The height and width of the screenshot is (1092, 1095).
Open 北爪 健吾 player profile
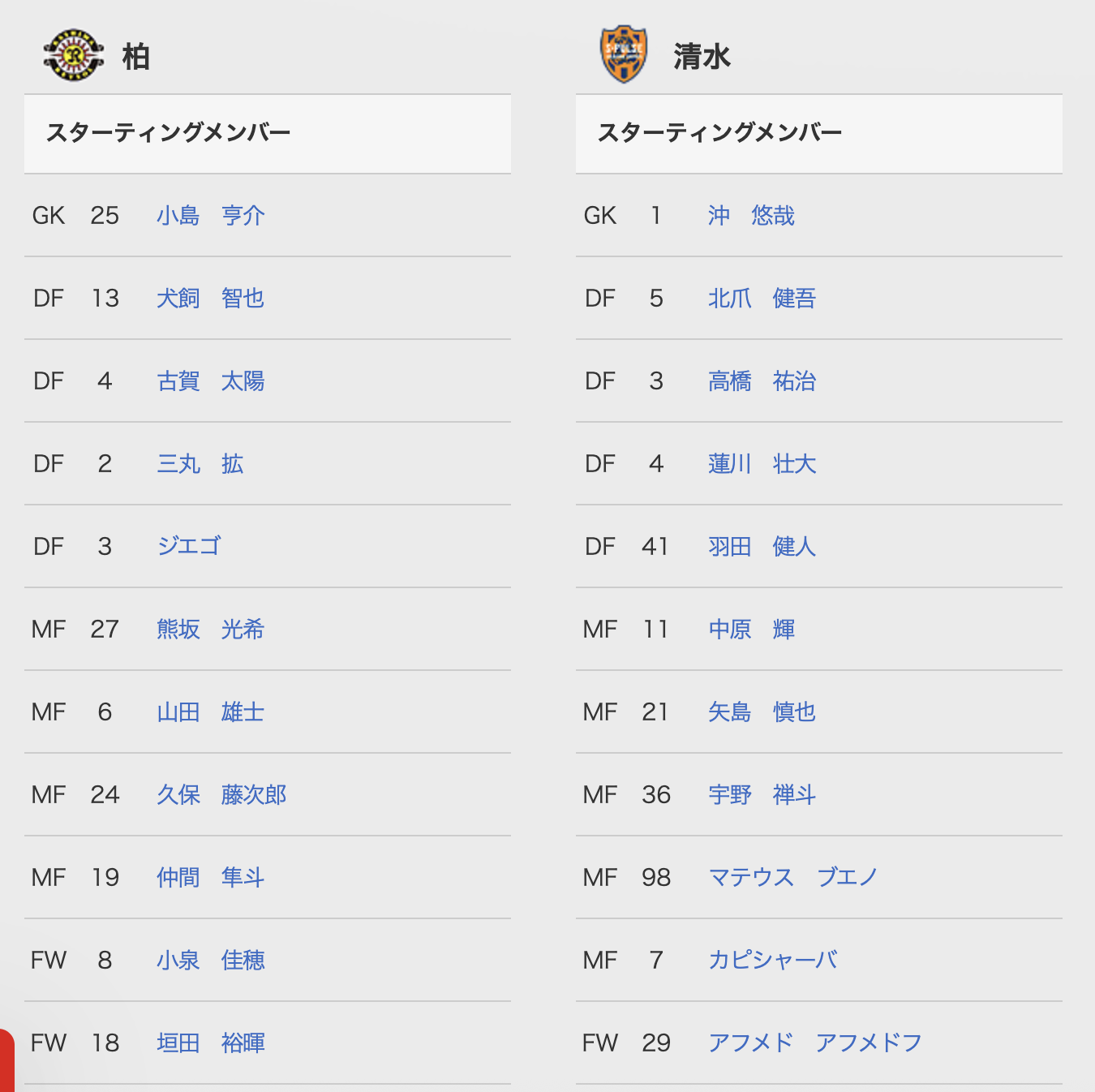(x=762, y=299)
